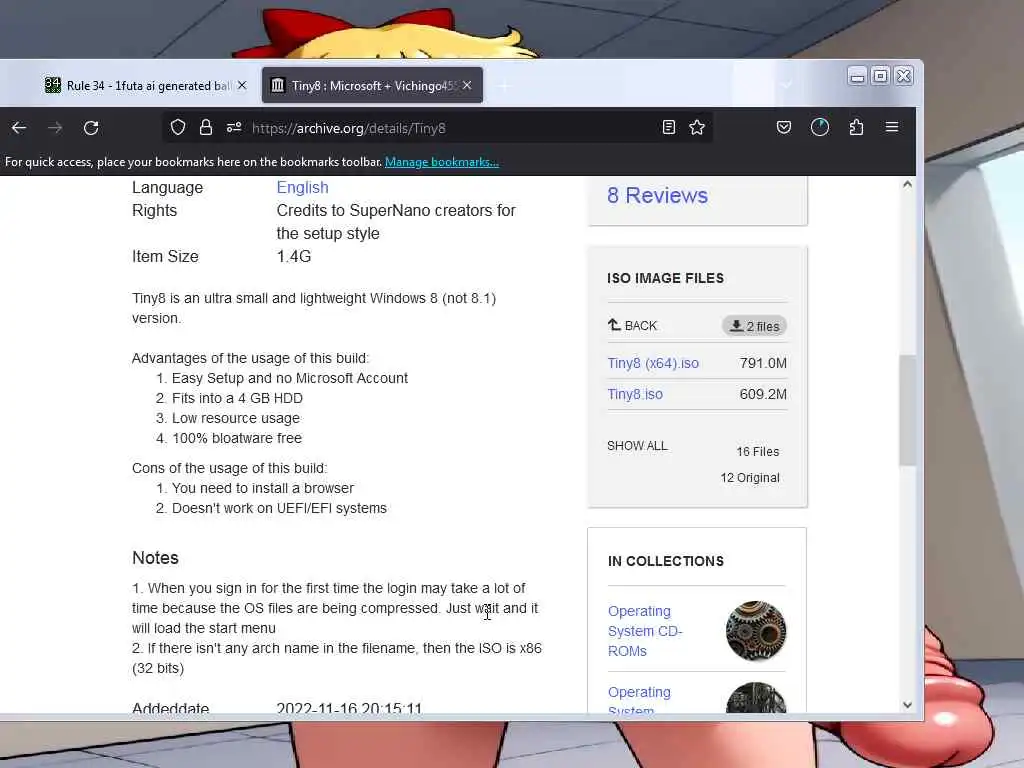Screen dimensions: 1024x768
Task: Download all with the 2 files button
Action: (x=754, y=326)
